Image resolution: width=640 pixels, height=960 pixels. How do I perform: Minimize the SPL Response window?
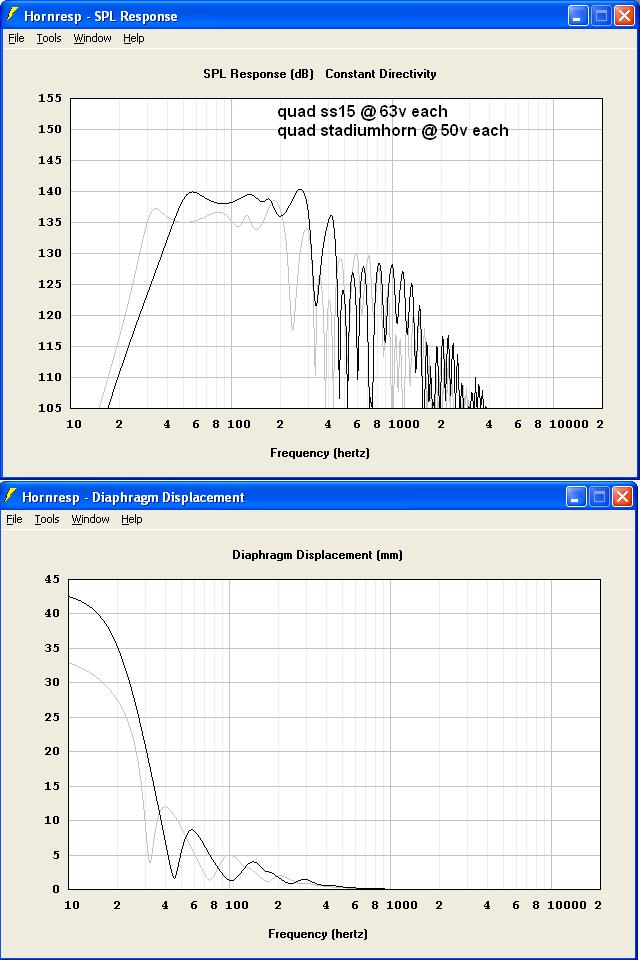coord(578,16)
